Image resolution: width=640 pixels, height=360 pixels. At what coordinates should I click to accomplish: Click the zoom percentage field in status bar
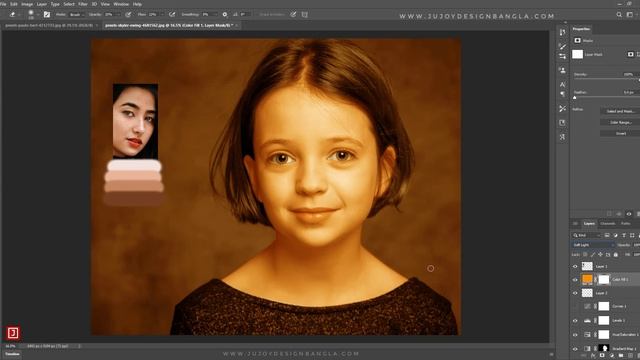pos(10,346)
